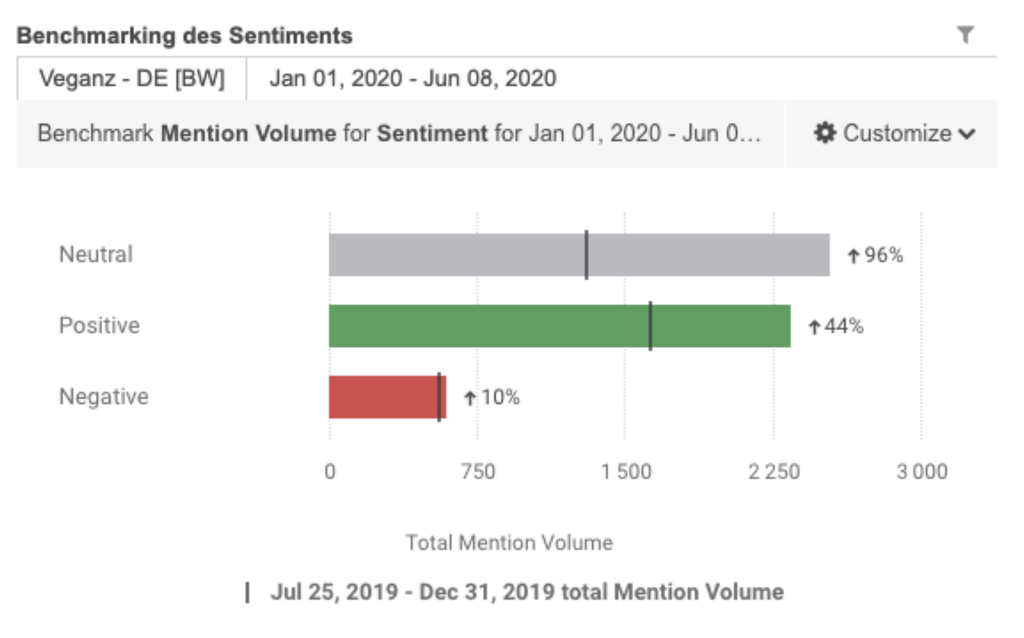Click the Benchmarking des Sentiments title
The width and height of the screenshot is (1024, 638).
click(x=185, y=36)
